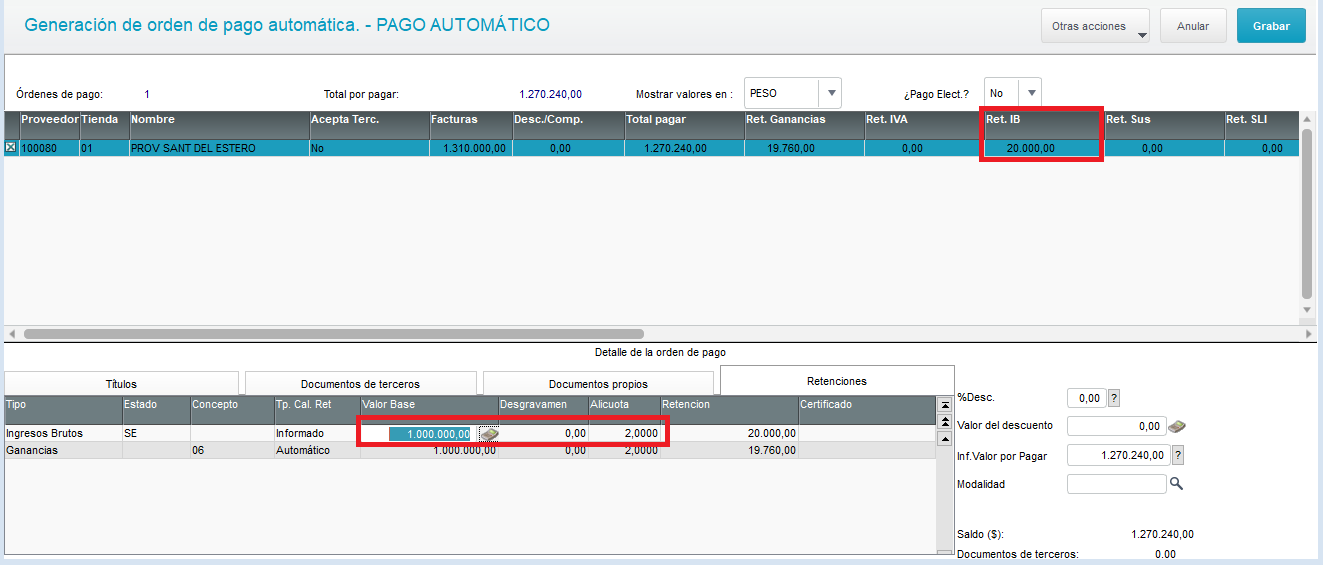This screenshot has width=1323, height=565.
Task: Click help button beside Inf.Valor por Pagar
Action: (1177, 456)
